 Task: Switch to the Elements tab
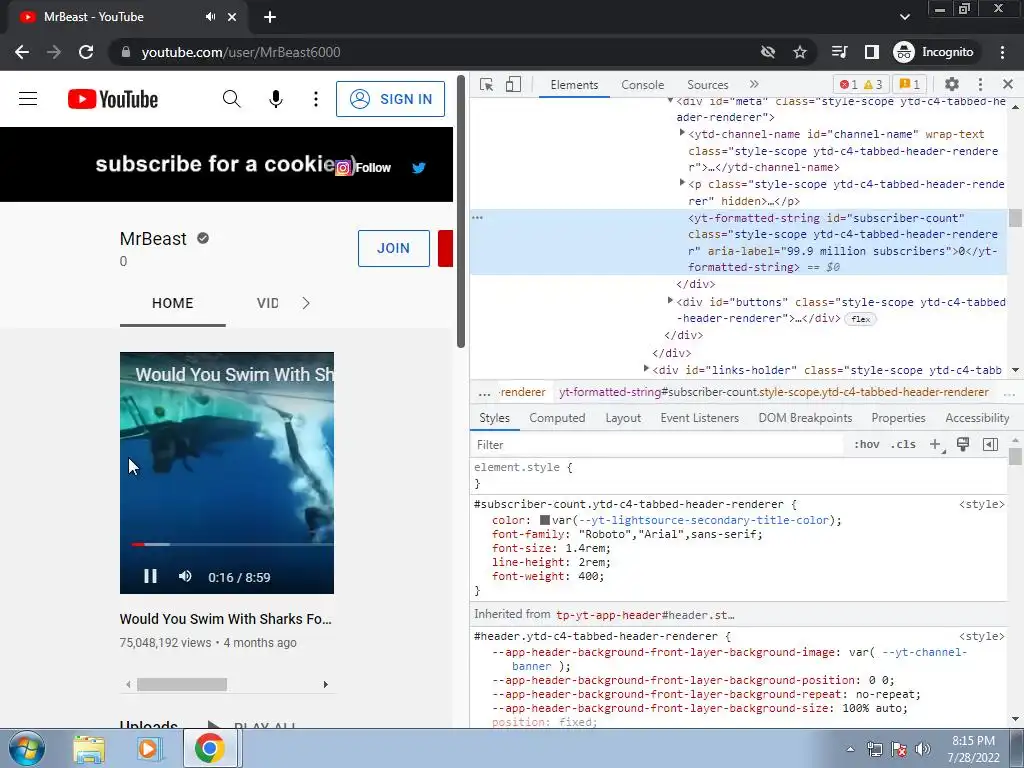574,85
